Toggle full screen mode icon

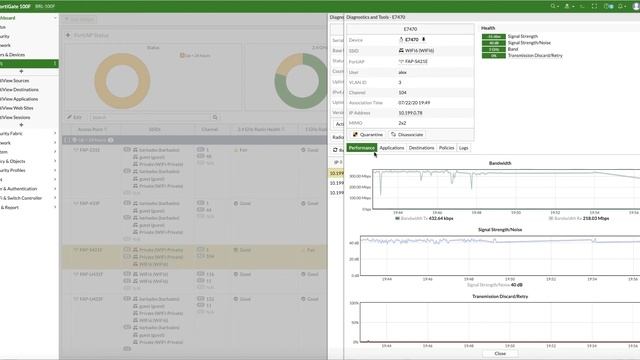tap(594, 6)
